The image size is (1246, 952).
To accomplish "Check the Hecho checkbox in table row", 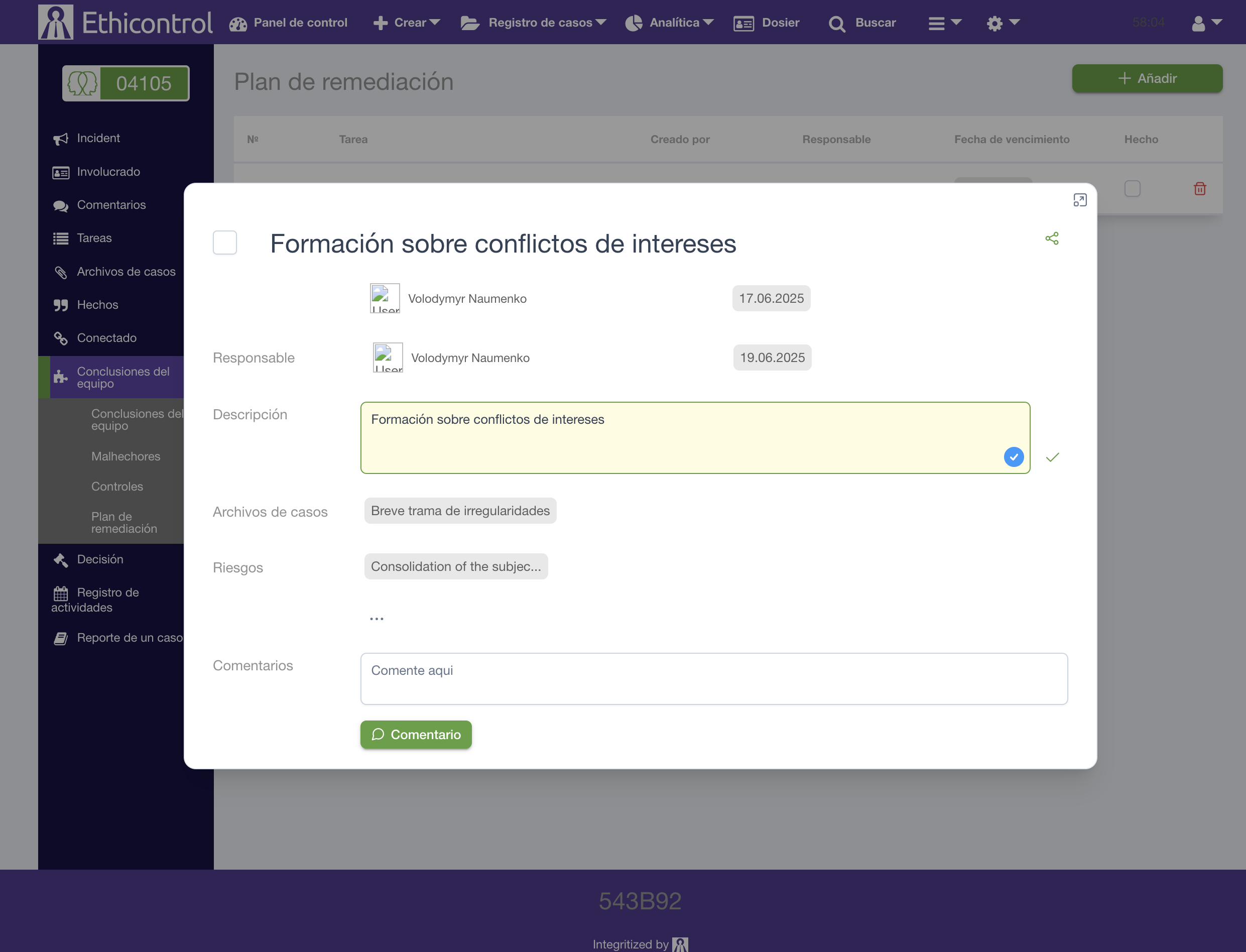I will pos(1132,189).
